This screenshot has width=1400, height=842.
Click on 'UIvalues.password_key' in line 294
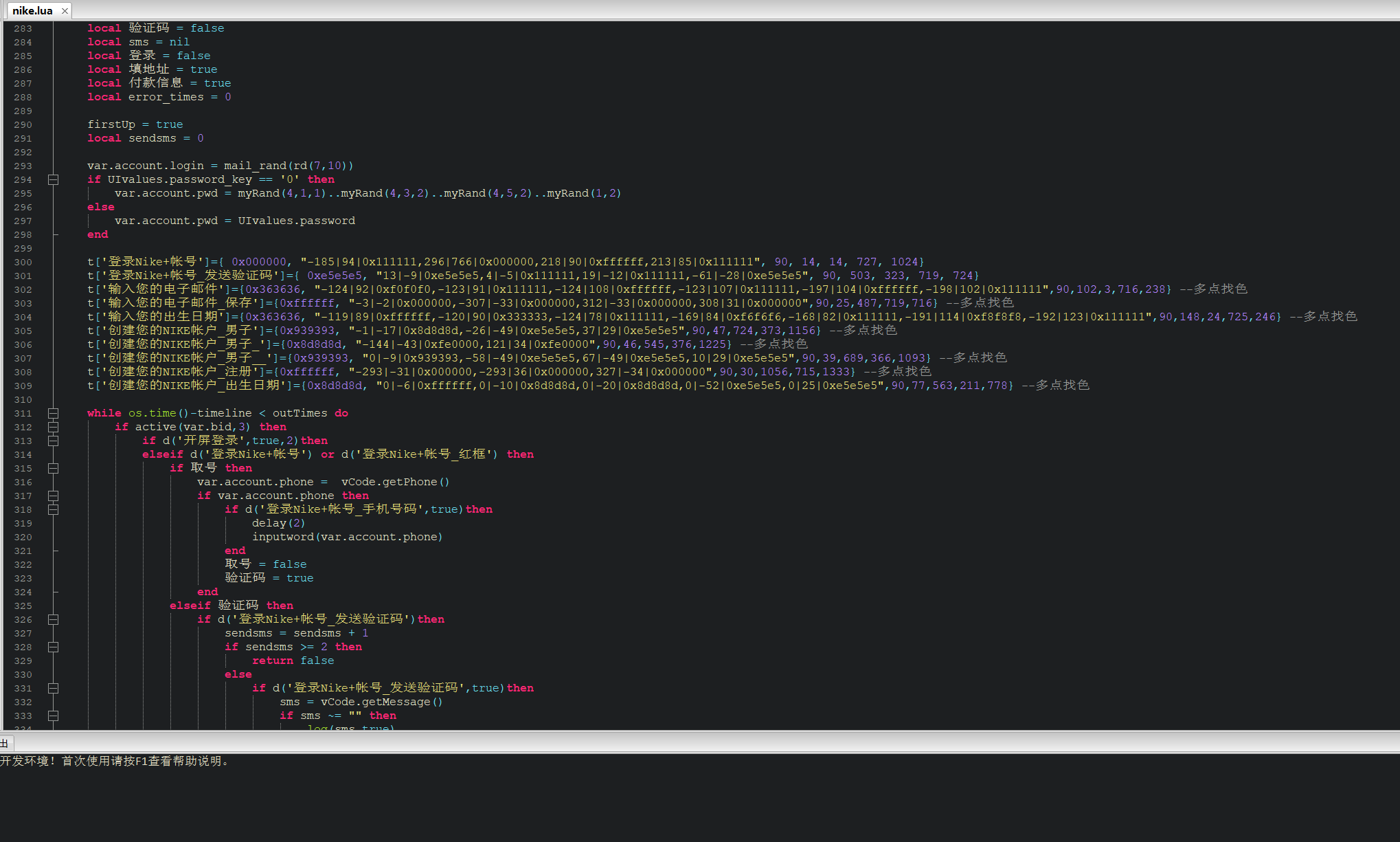point(180,179)
